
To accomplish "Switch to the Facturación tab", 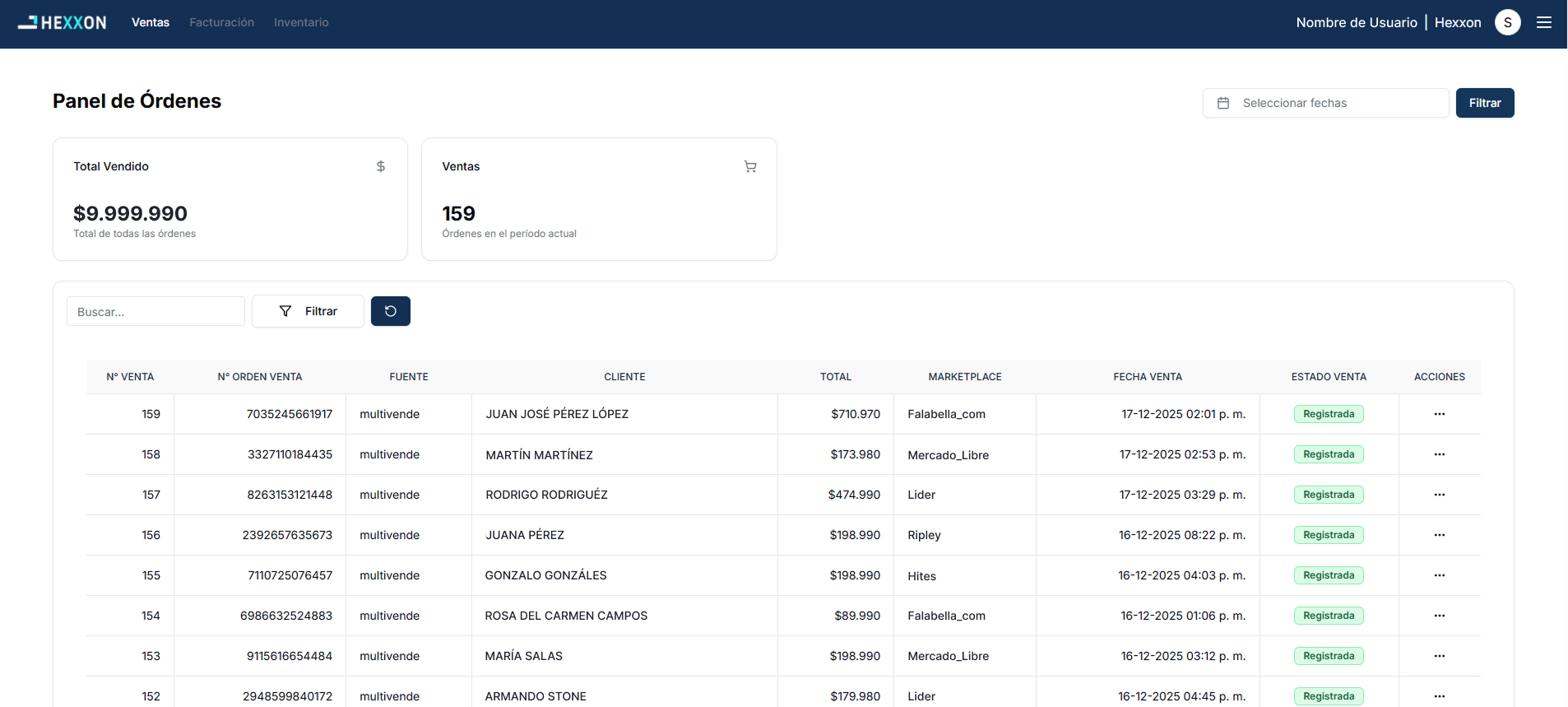I will coord(221,22).
